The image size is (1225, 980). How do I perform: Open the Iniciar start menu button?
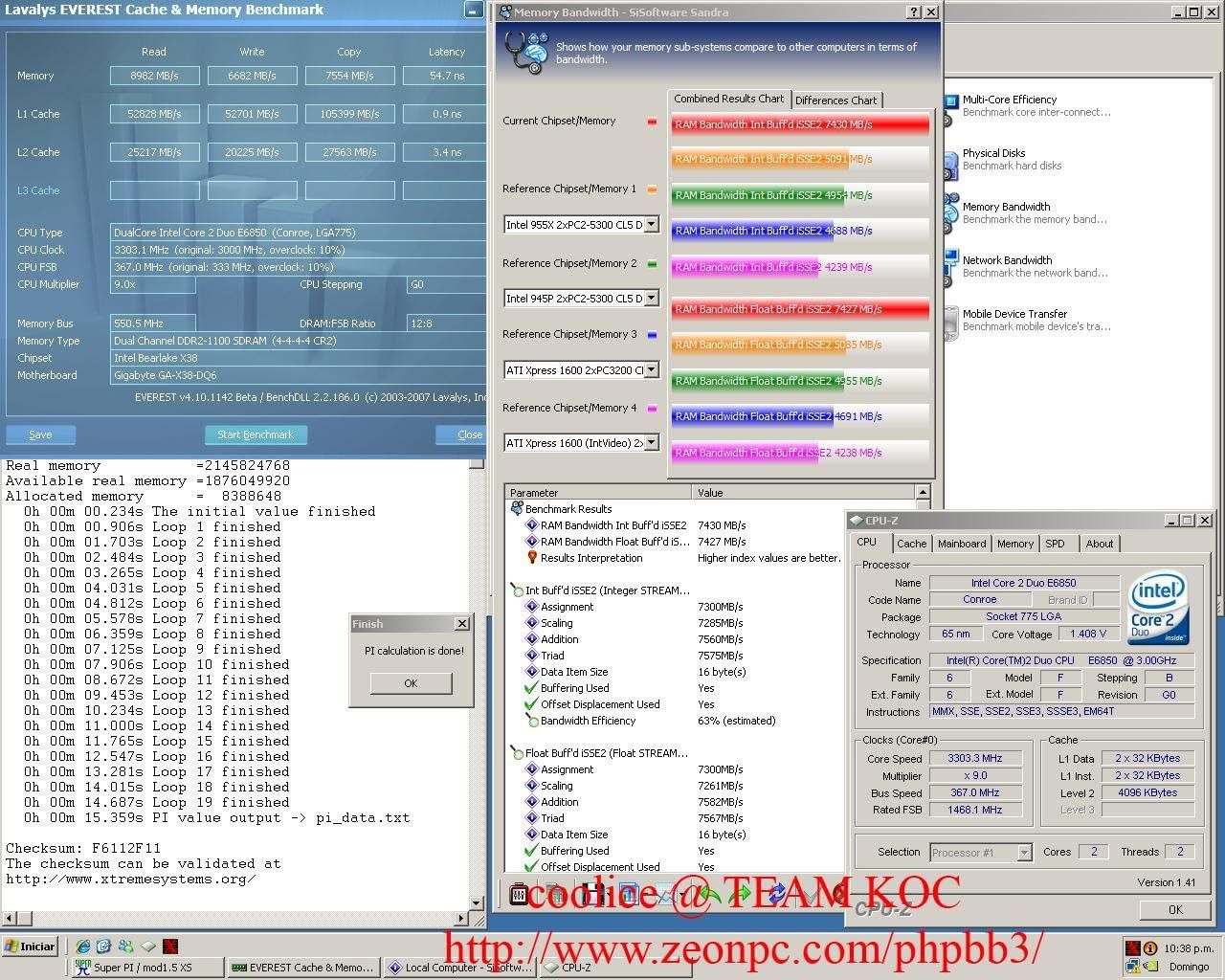tap(31, 947)
